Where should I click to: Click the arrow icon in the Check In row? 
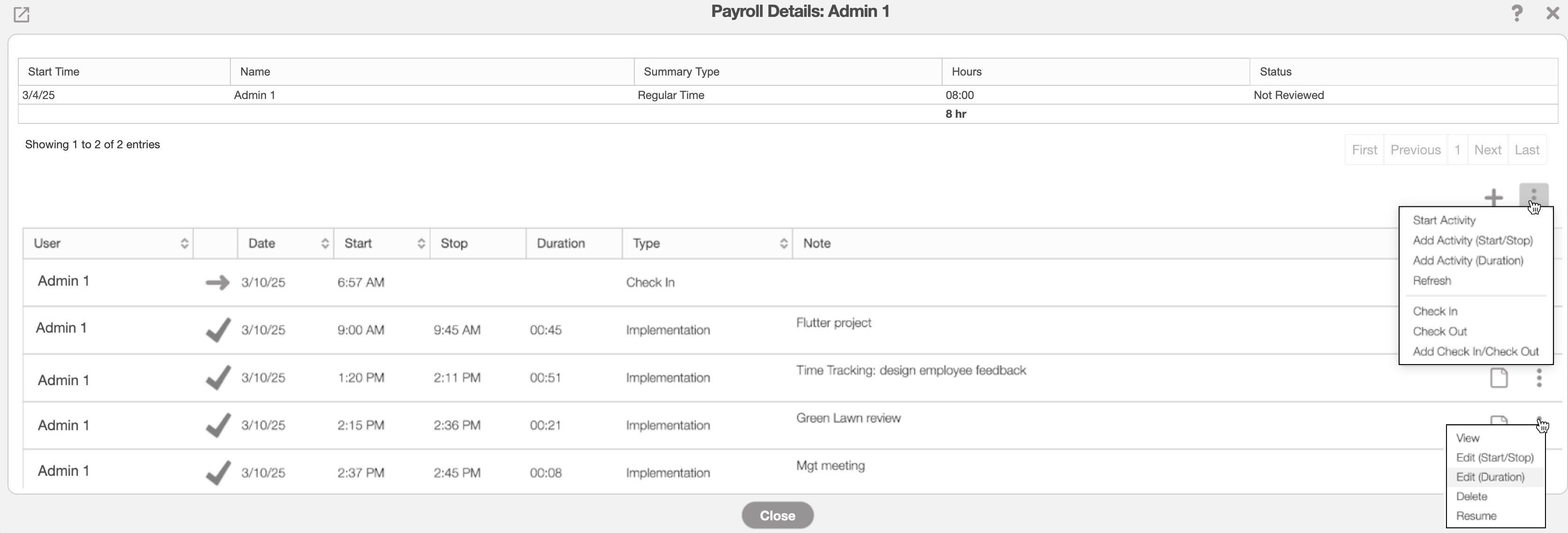[x=217, y=282]
